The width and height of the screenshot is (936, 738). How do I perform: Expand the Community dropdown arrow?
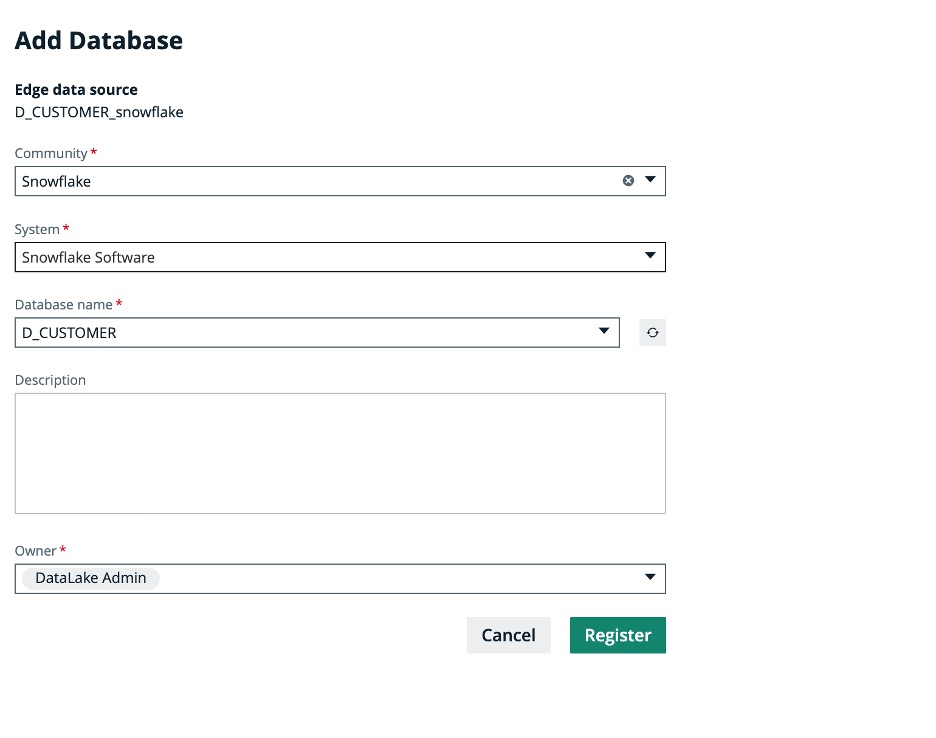(x=650, y=181)
